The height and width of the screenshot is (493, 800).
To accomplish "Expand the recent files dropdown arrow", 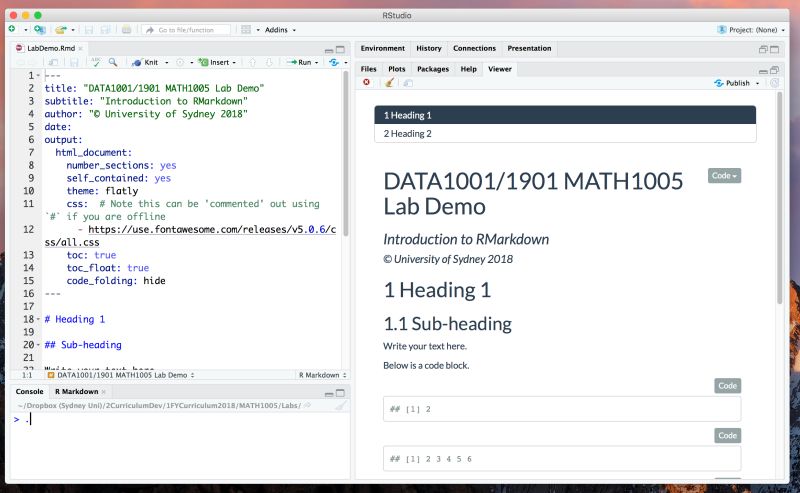I will pyautogui.click(x=73, y=30).
